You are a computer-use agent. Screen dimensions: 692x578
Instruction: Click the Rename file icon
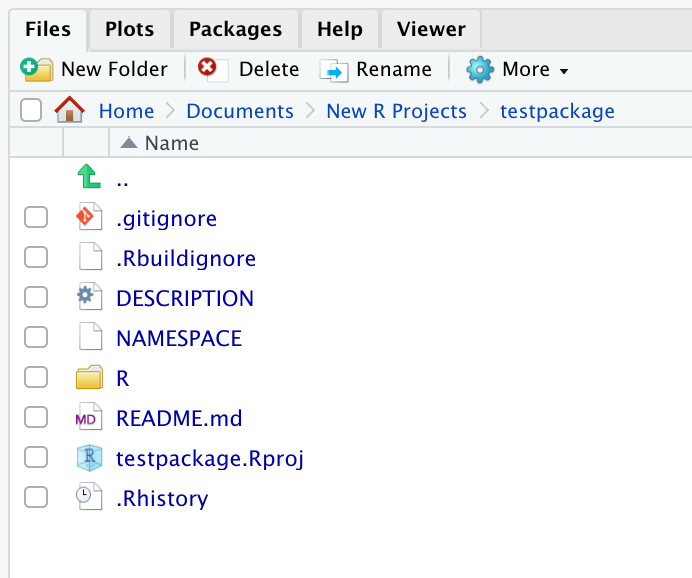click(334, 70)
